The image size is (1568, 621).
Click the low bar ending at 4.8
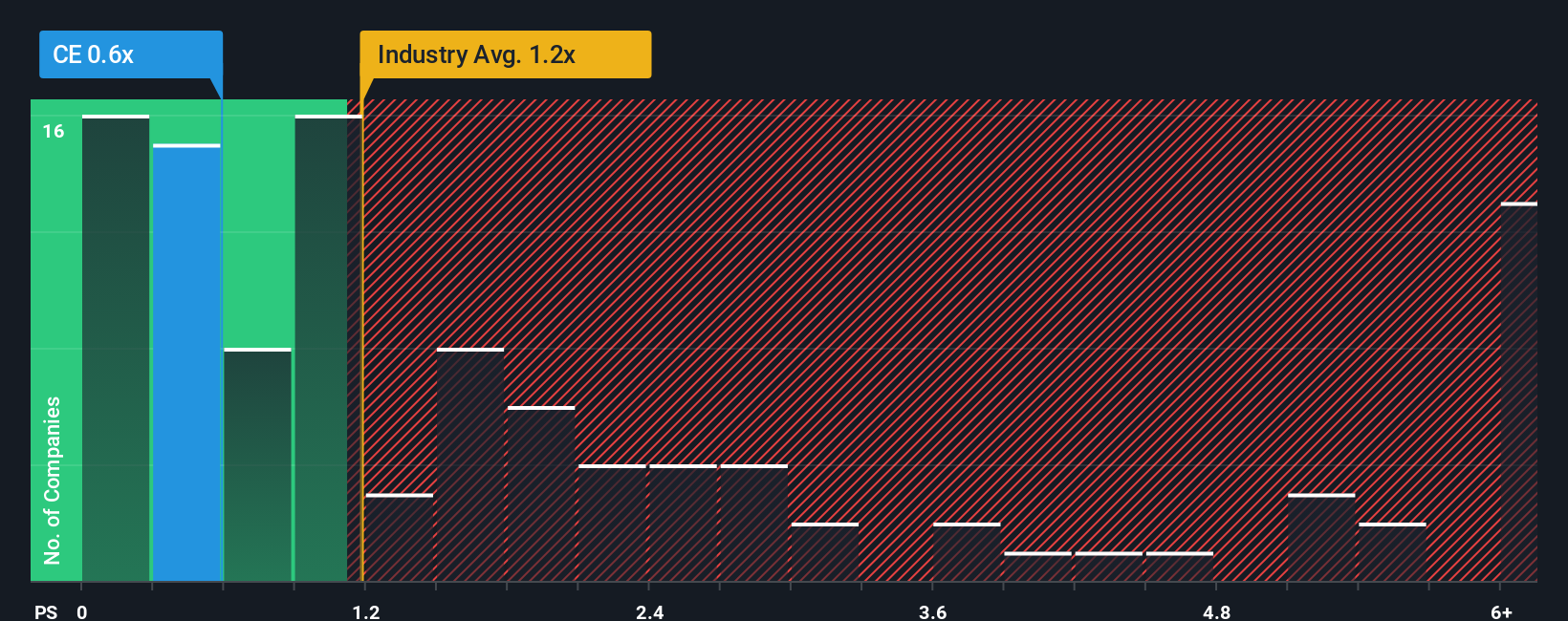click(x=1179, y=567)
